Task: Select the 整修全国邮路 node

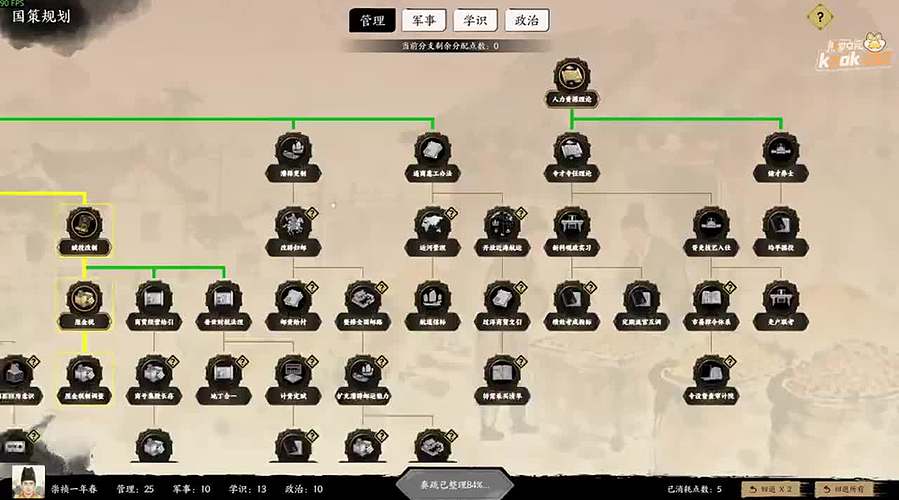Action: click(x=363, y=305)
